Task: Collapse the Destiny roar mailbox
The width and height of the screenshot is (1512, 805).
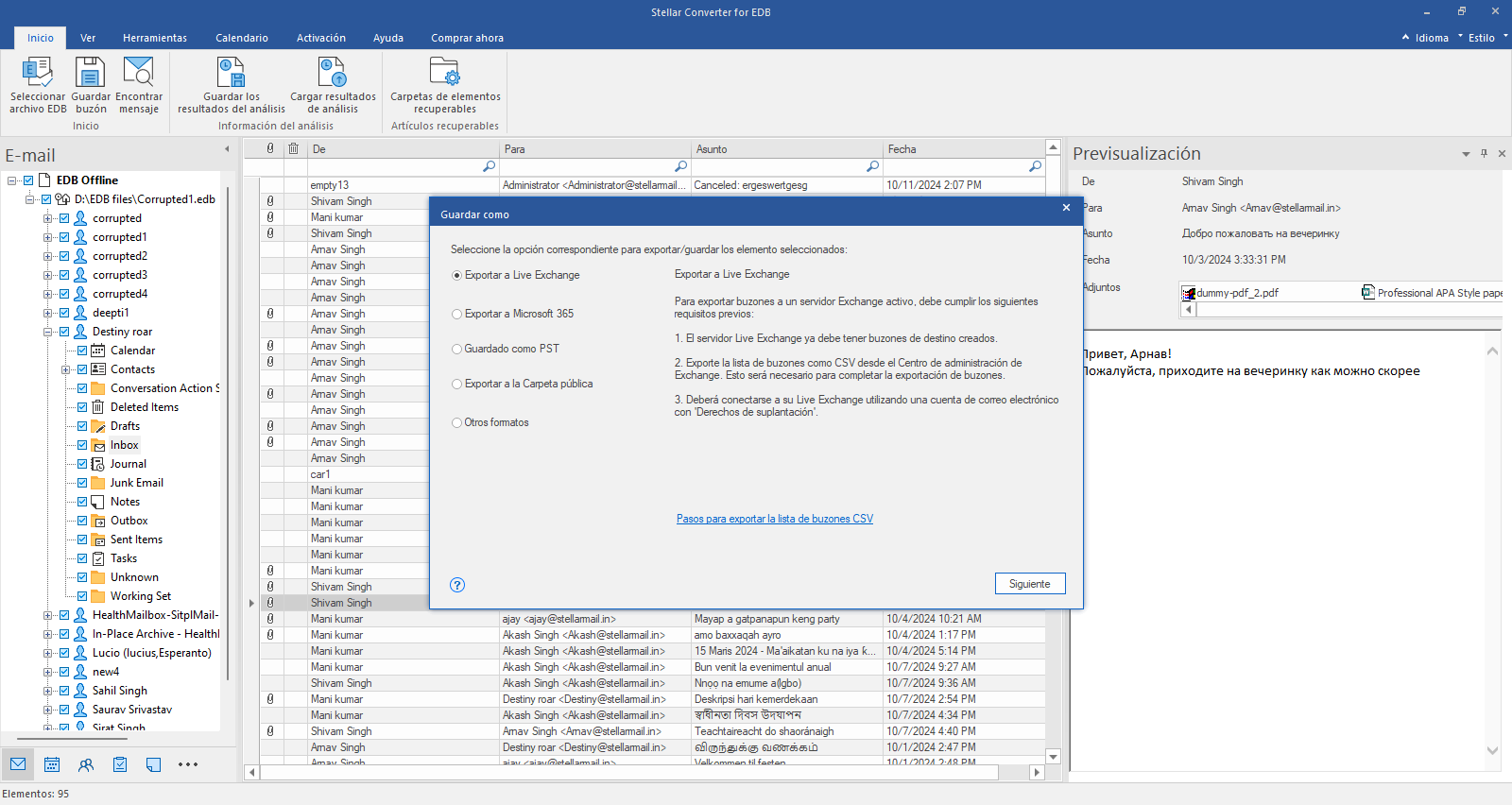Action: (x=47, y=332)
